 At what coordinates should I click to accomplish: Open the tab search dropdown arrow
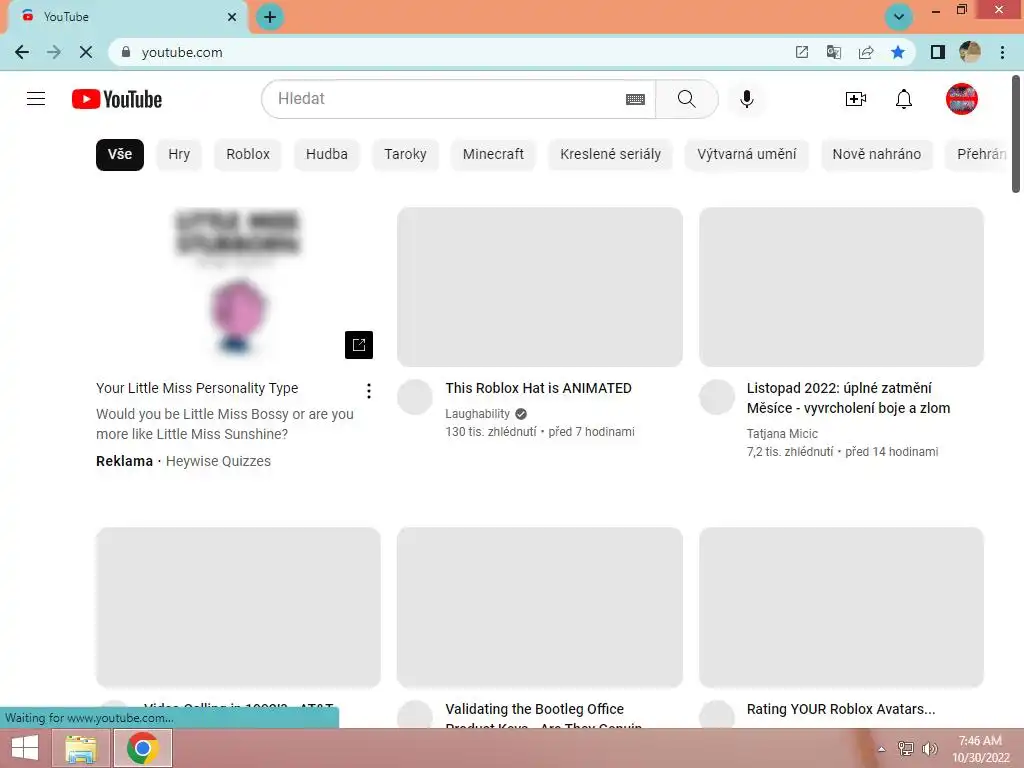coord(899,17)
